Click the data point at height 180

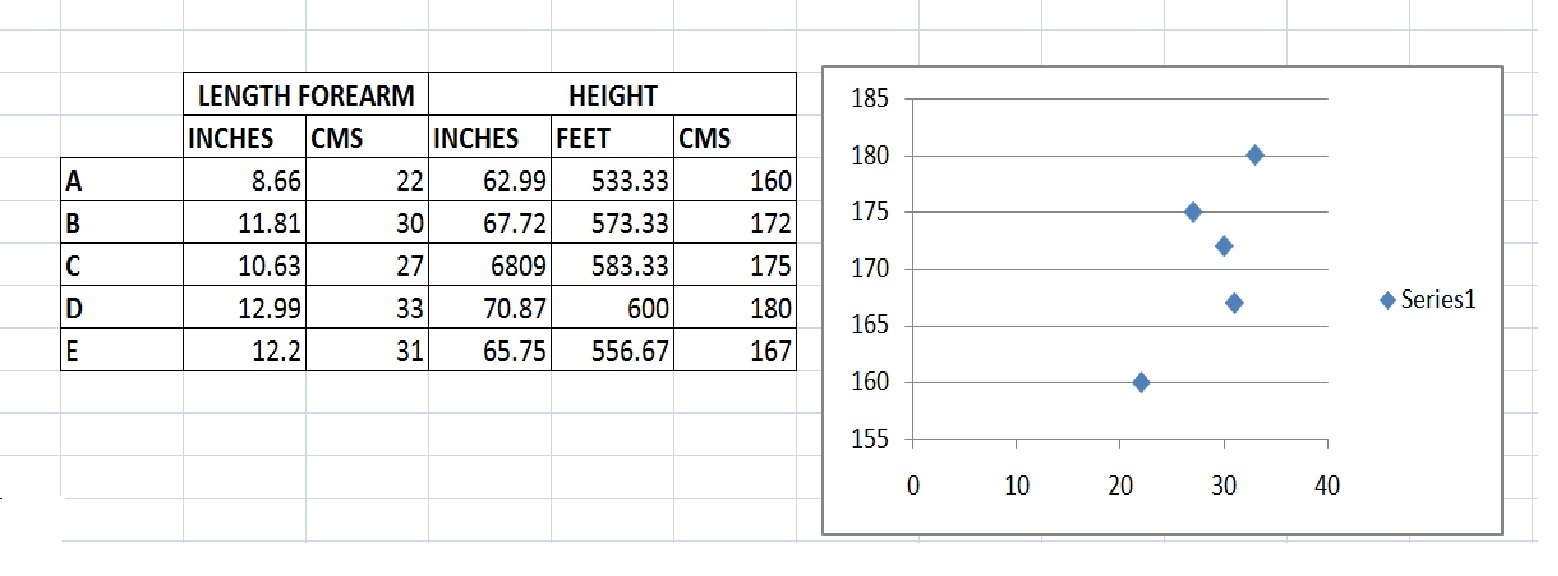tap(1255, 155)
